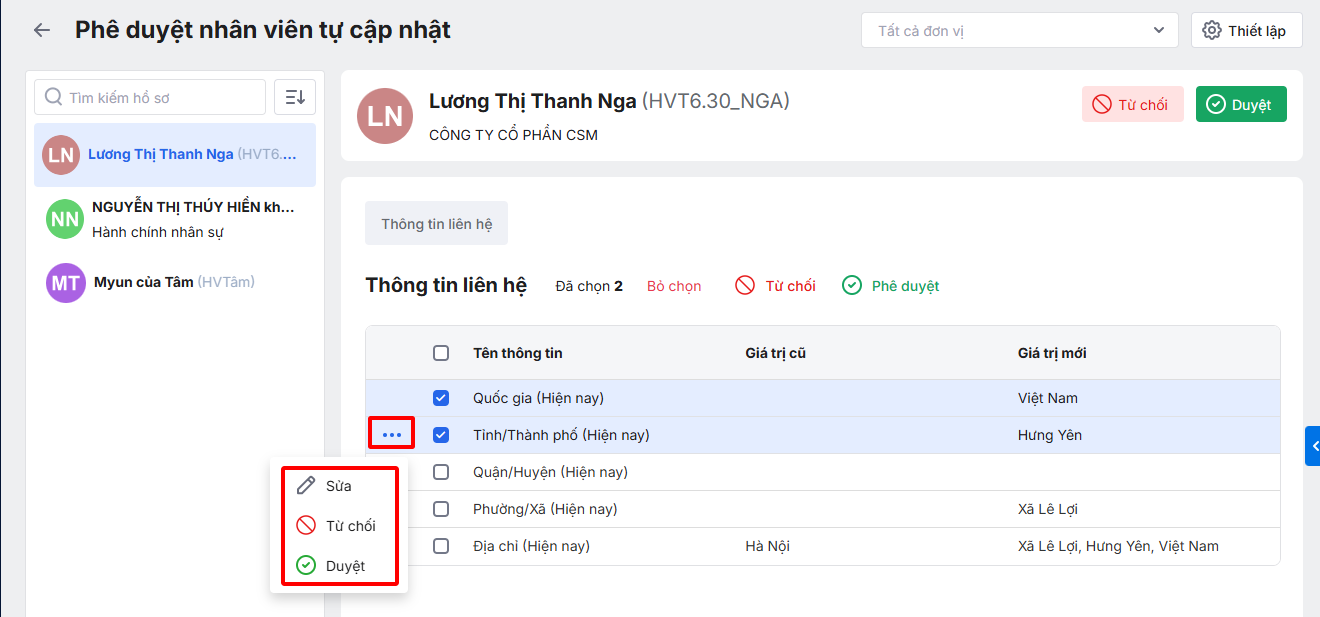The width and height of the screenshot is (1320, 617).
Task: Click the Tìm kiếm hồ sơ field
Action: pyautogui.click(x=160, y=98)
